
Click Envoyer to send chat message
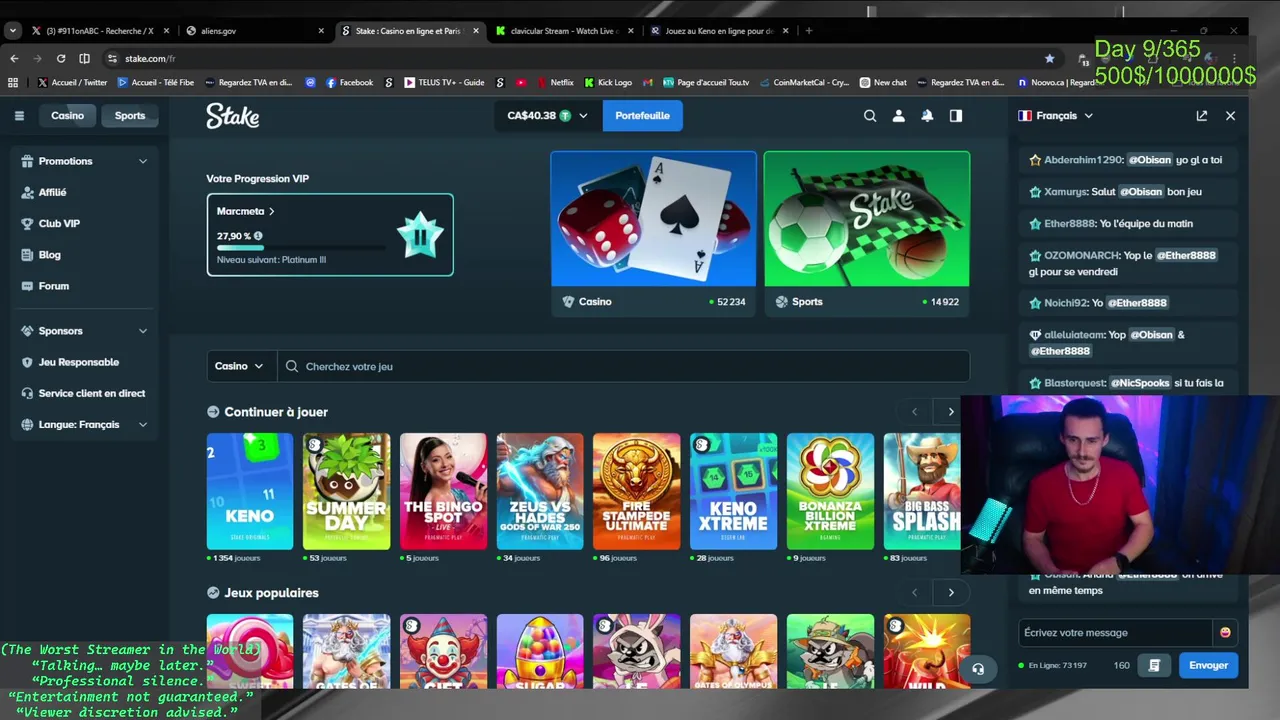(x=1208, y=665)
